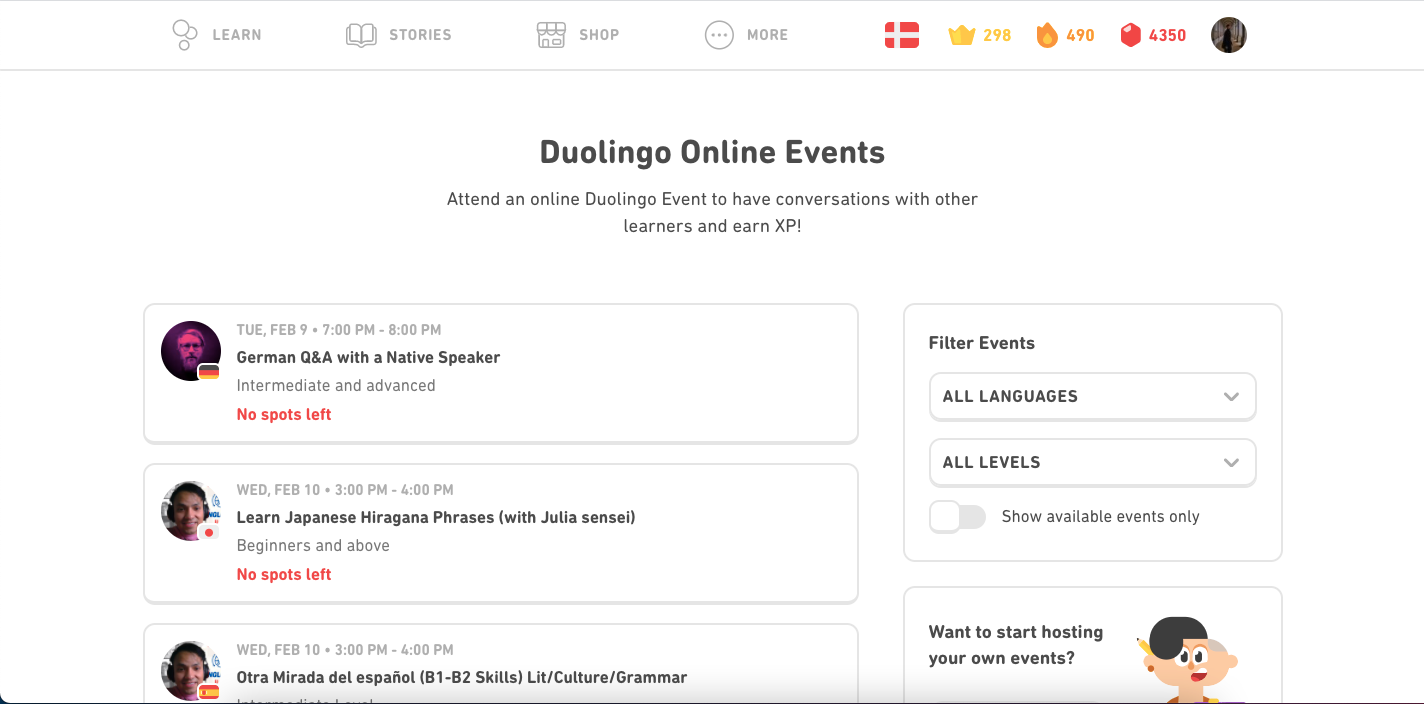
Task: Click 'Attend an online Duolingo Event' description text
Action: tap(712, 212)
